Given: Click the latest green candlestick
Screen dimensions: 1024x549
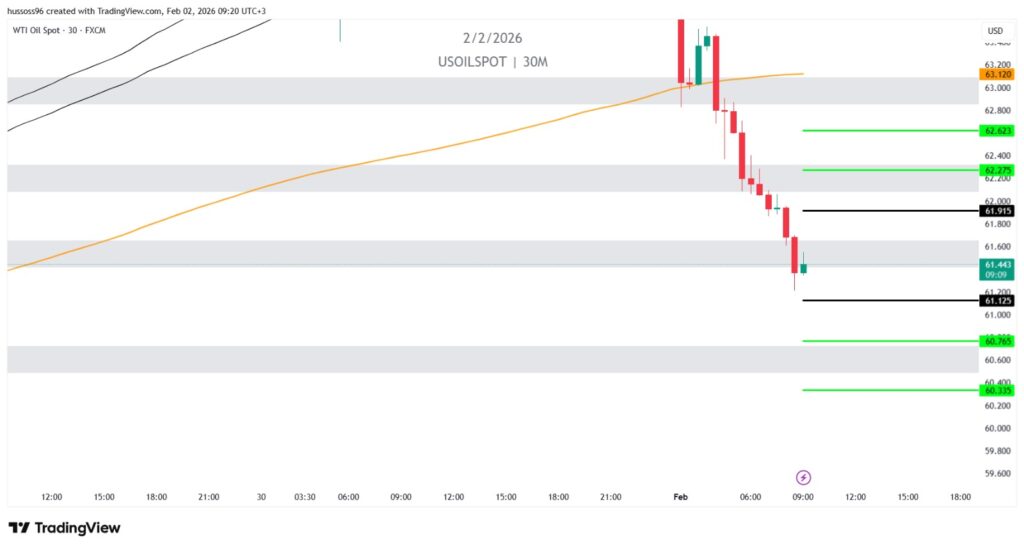Looking at the screenshot, I should 803,268.
